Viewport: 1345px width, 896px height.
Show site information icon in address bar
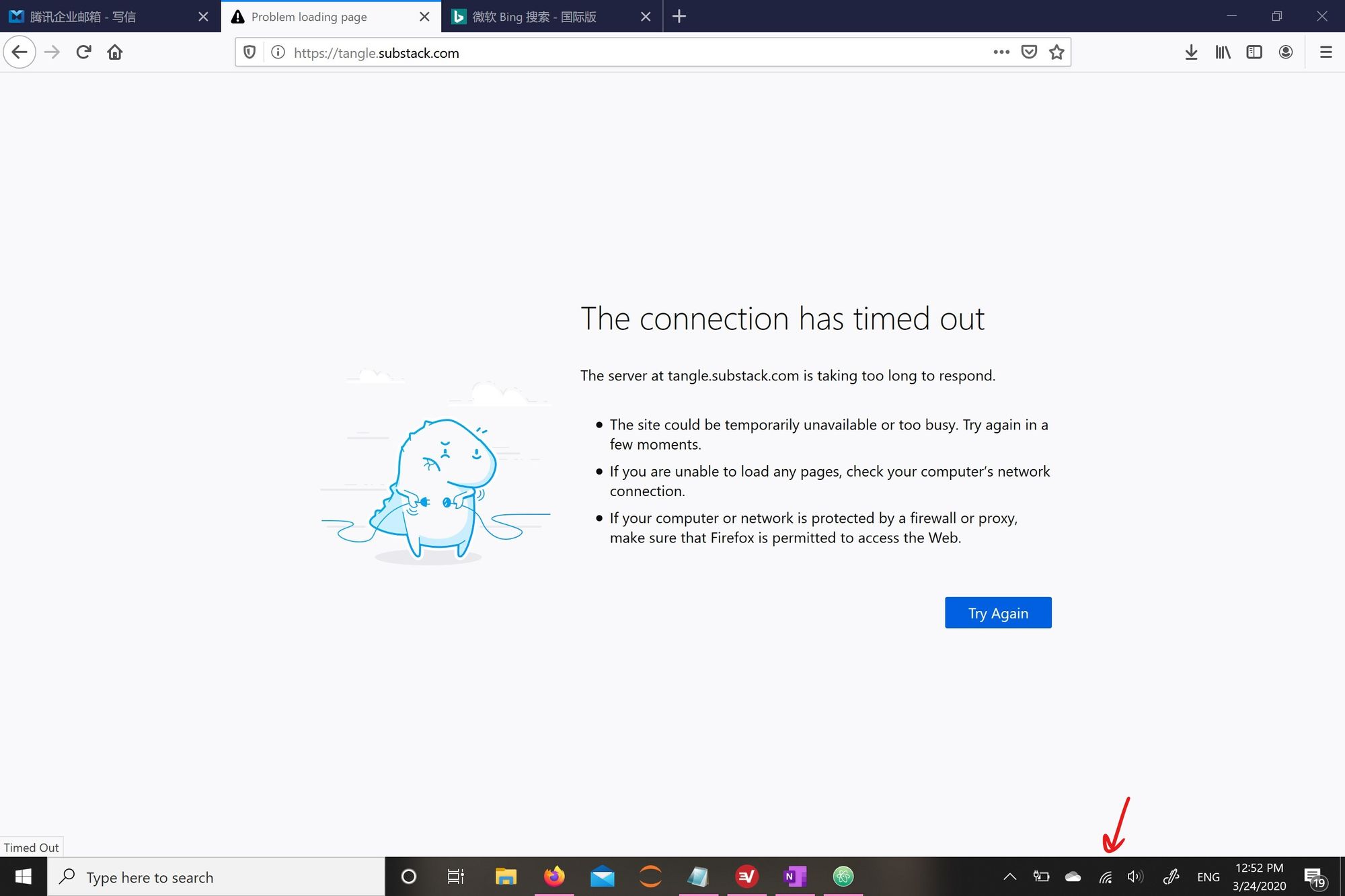tap(278, 52)
